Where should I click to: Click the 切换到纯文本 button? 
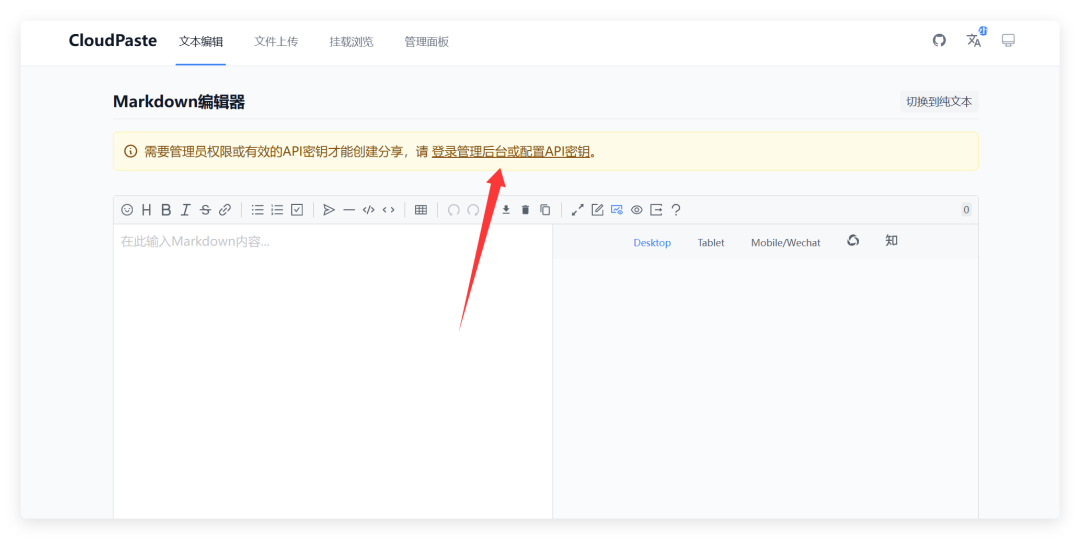pyautogui.click(x=939, y=102)
